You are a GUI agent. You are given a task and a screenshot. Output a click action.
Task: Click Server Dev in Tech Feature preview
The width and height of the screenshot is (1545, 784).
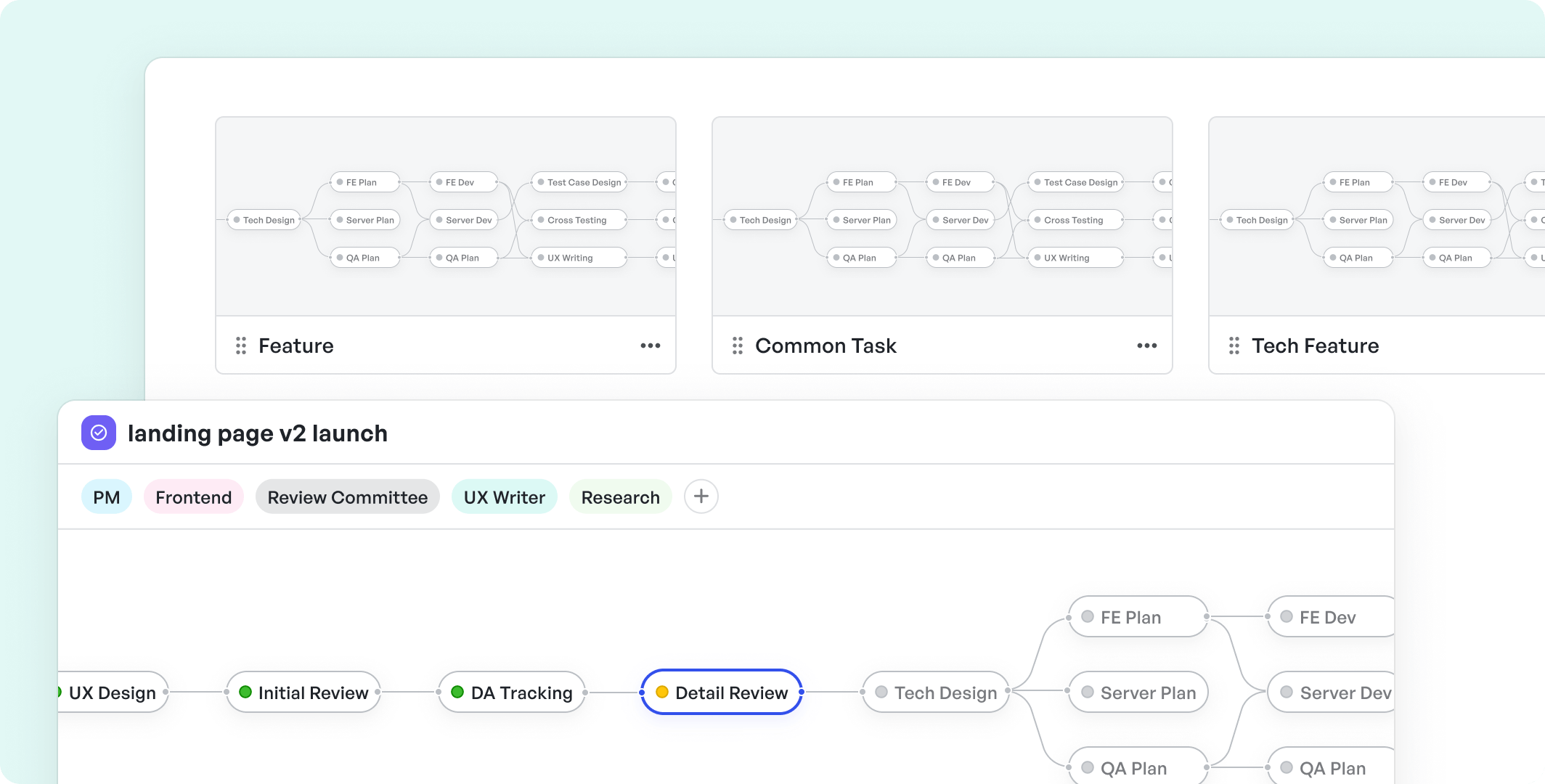coord(1457,220)
